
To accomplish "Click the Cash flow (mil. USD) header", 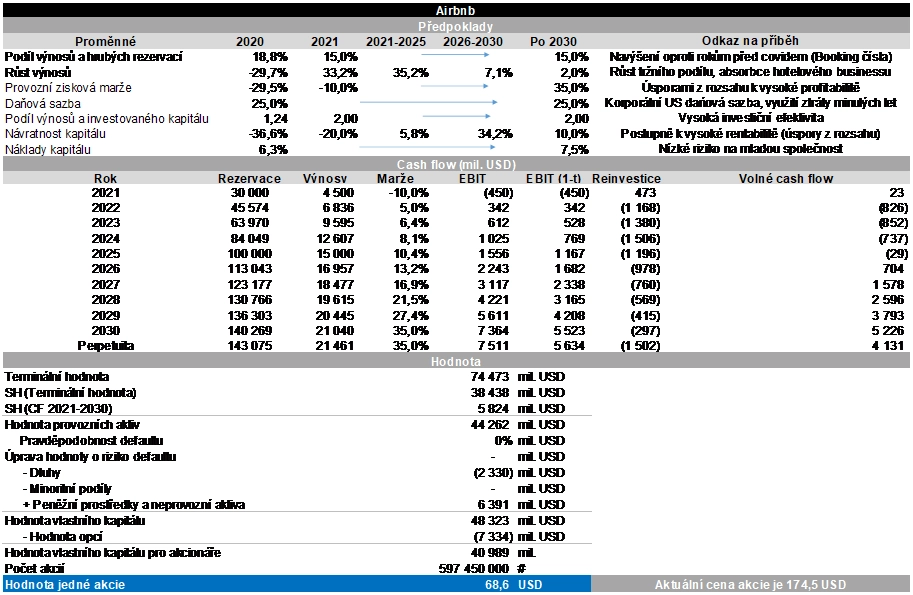I will pos(456,165).
